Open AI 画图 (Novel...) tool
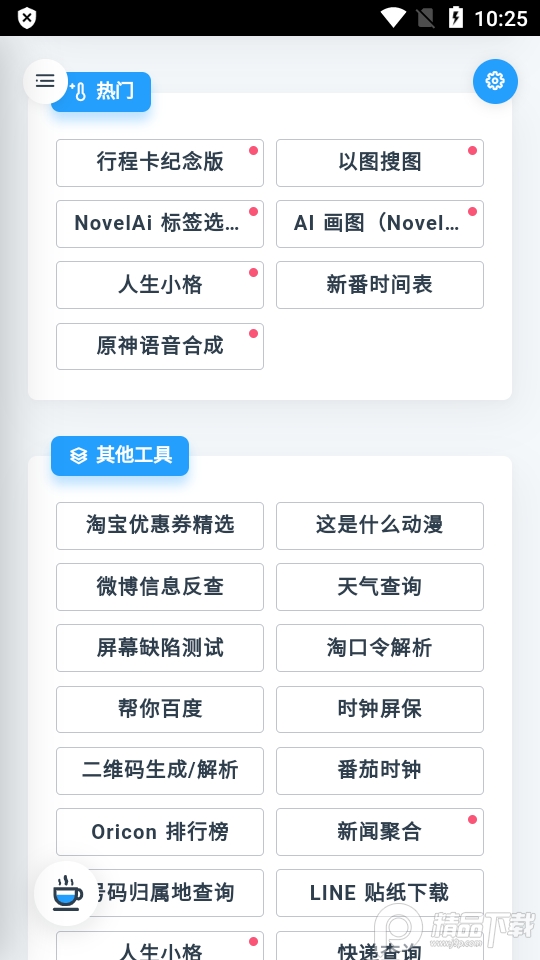The width and height of the screenshot is (540, 960). 380,224
